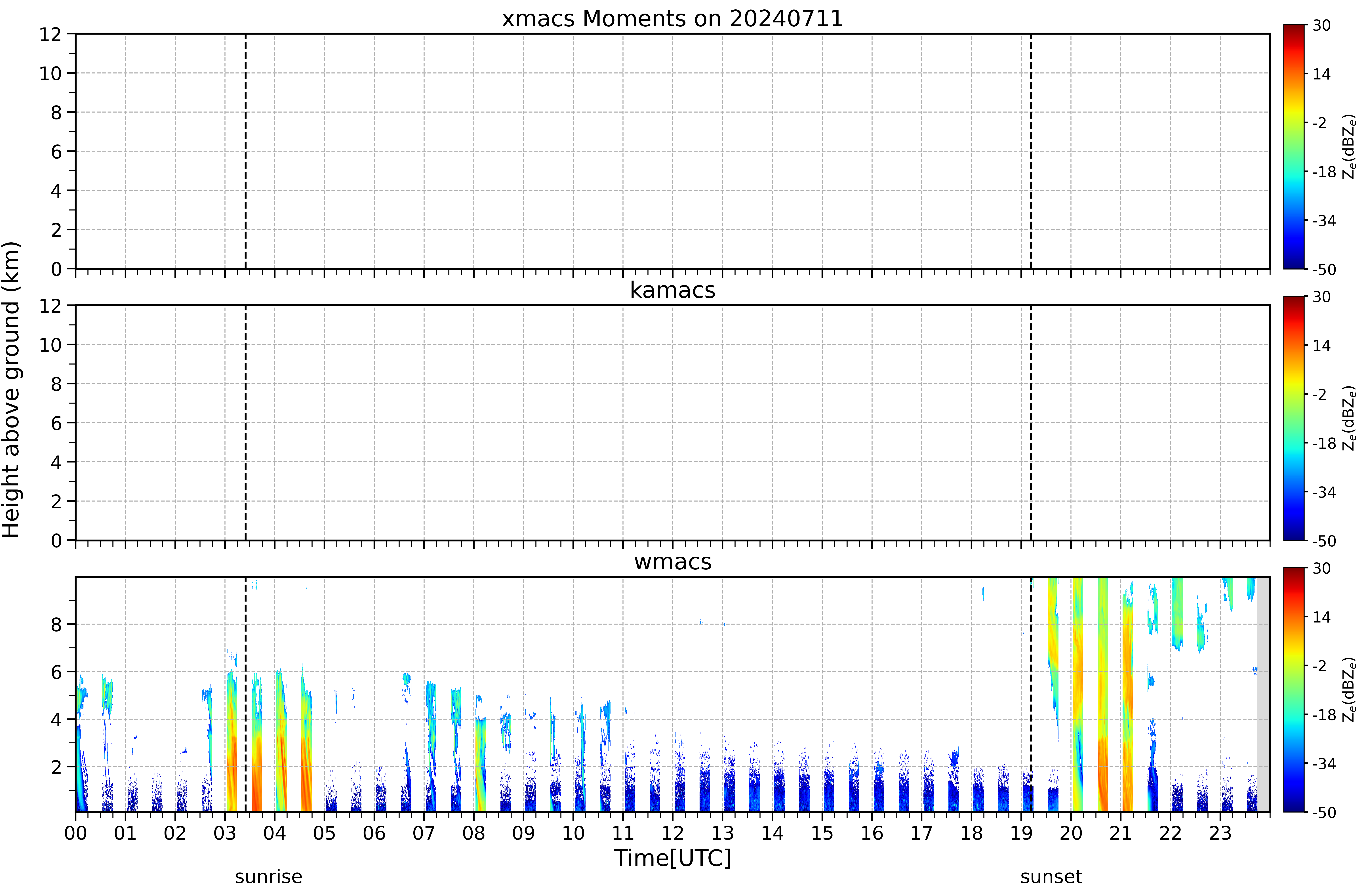Screen dimensions: 1366x896
Task: Click the "6" height tick of the wmacs panel
Action: coord(56,672)
